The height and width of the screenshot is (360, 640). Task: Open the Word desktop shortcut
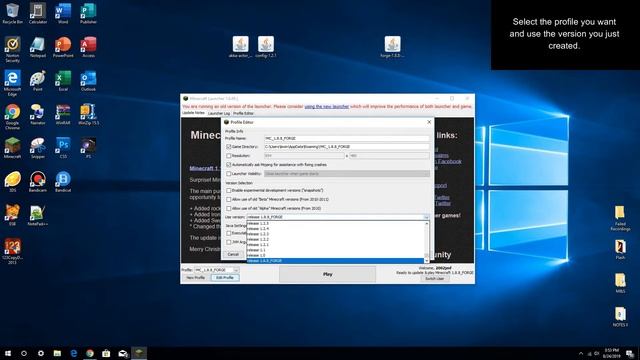click(63, 13)
